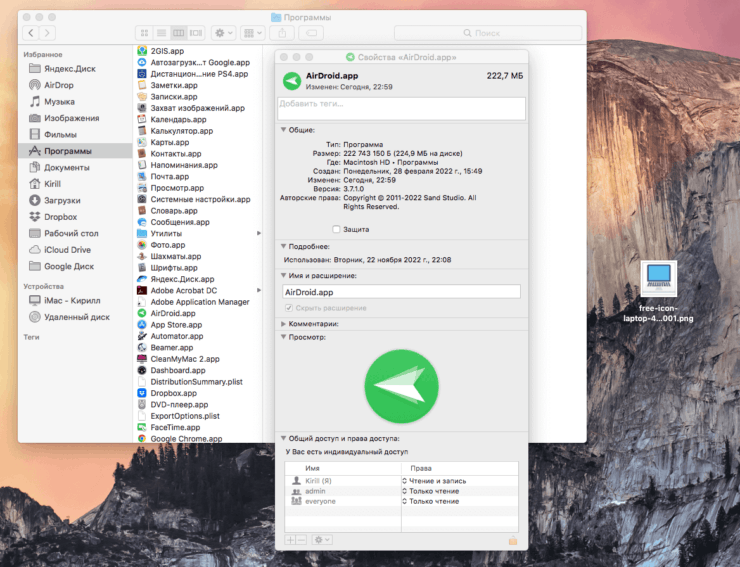This screenshot has width=740, height=567.
Task: Change rights for Kirill (Я)
Action: 434,481
